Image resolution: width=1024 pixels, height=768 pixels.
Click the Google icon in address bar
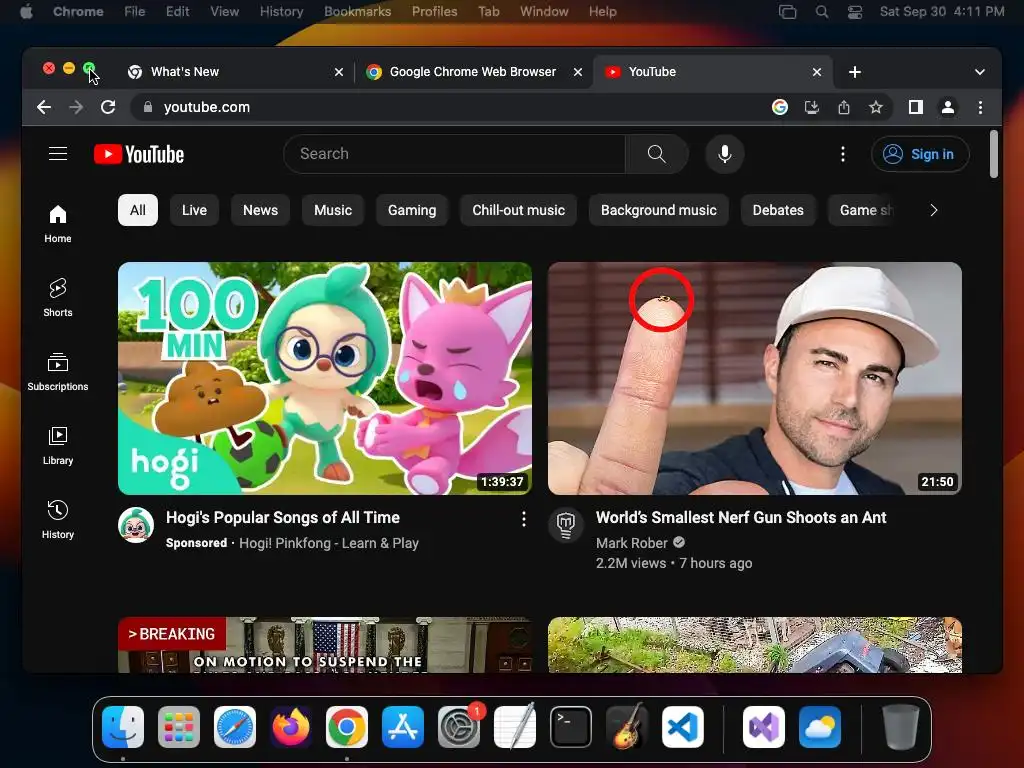(780, 107)
